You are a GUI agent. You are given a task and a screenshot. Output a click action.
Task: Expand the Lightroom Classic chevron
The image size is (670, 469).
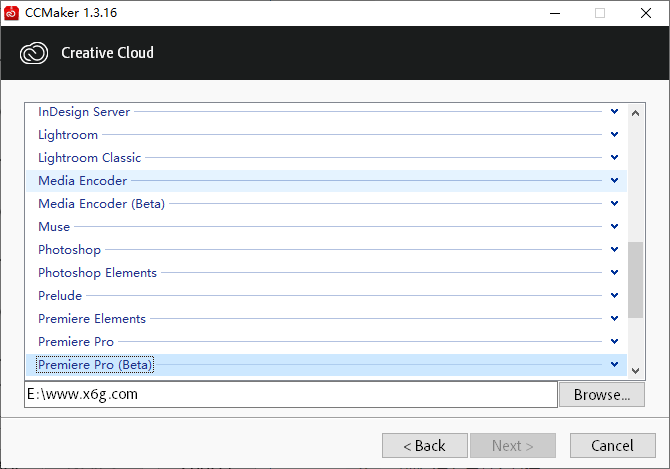(614, 158)
